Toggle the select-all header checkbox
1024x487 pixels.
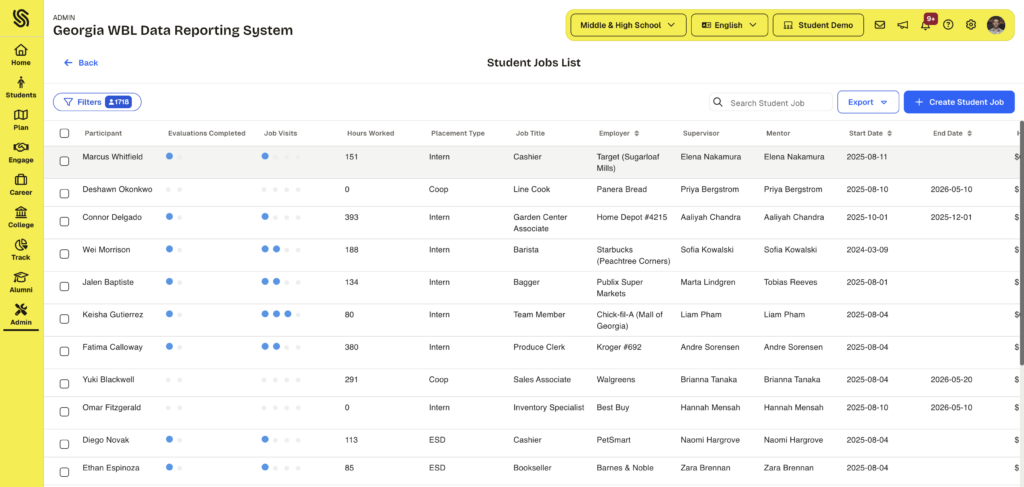pyautogui.click(x=65, y=133)
